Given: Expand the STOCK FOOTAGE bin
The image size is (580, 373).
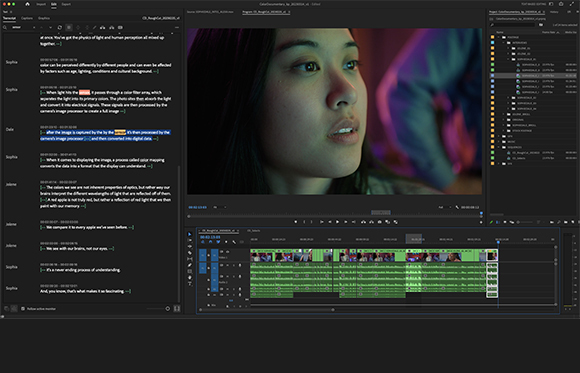Looking at the screenshot, I should [x=503, y=131].
